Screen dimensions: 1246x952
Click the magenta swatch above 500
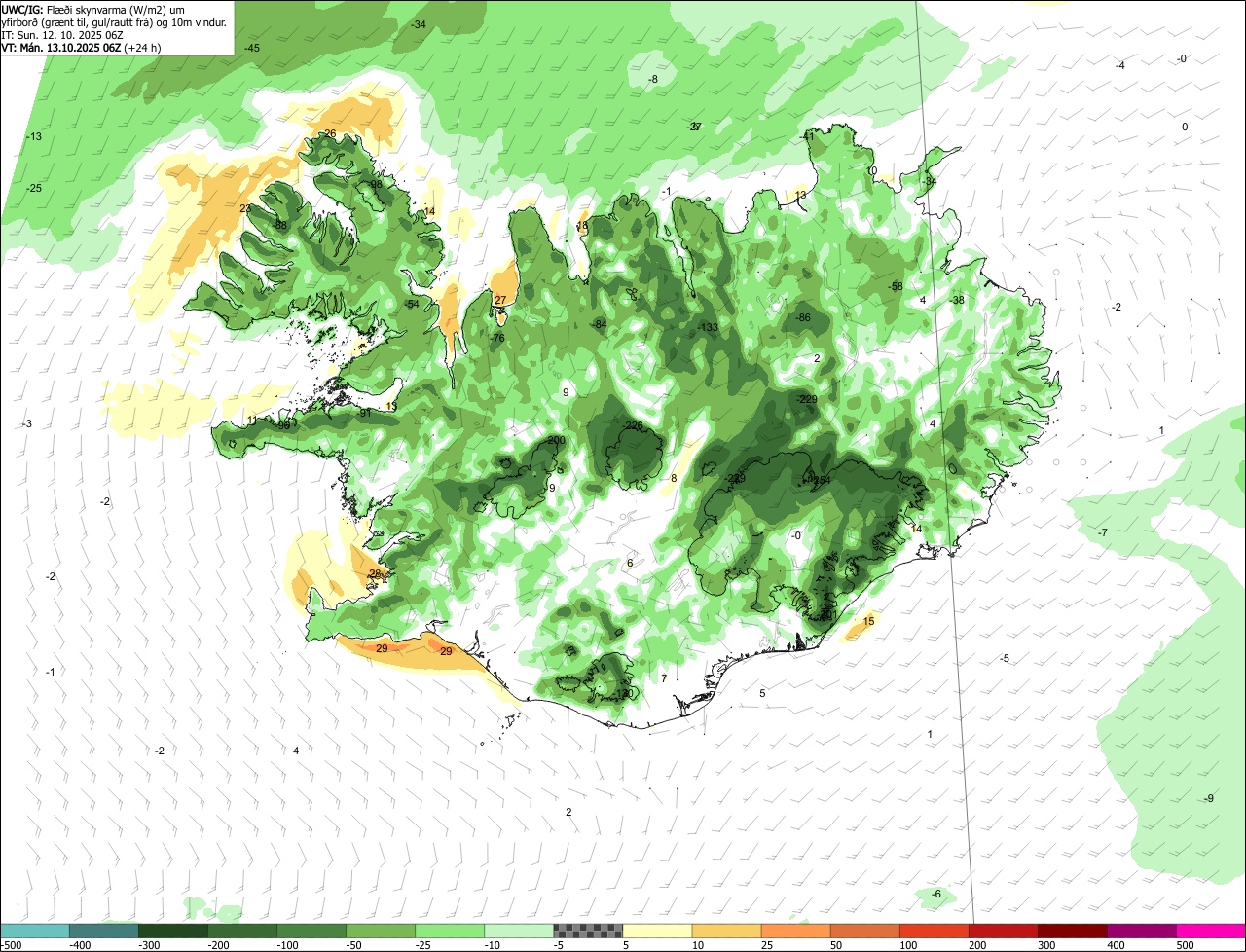coord(1211,931)
